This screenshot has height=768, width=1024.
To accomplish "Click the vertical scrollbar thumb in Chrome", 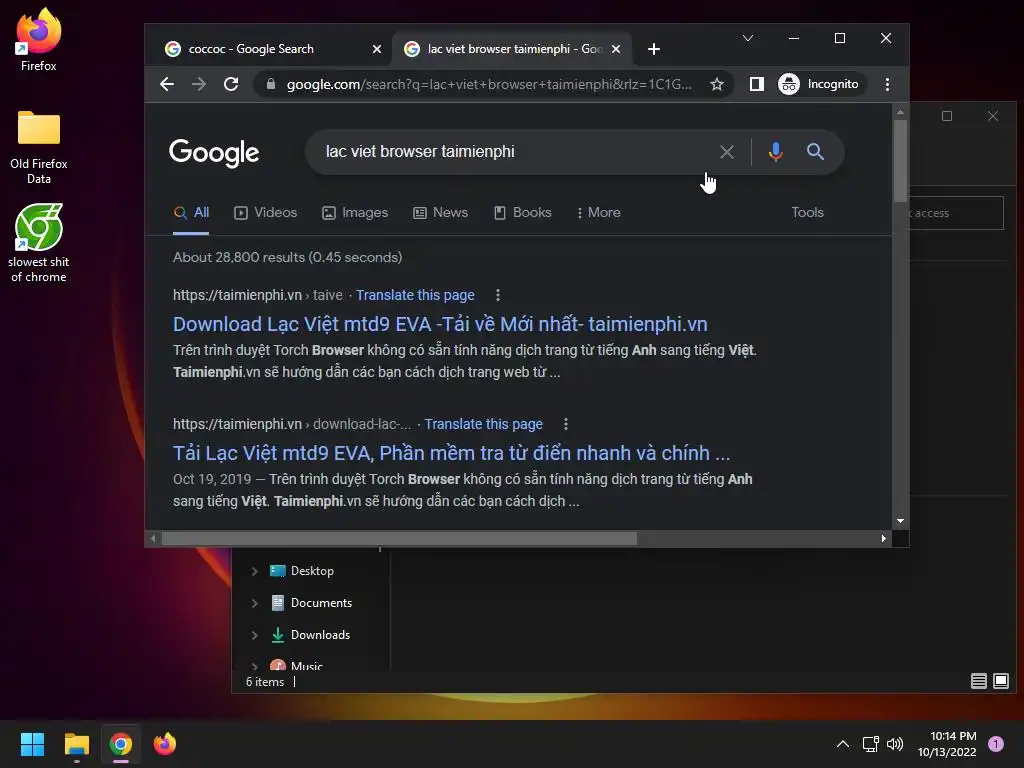I will pos(900,161).
